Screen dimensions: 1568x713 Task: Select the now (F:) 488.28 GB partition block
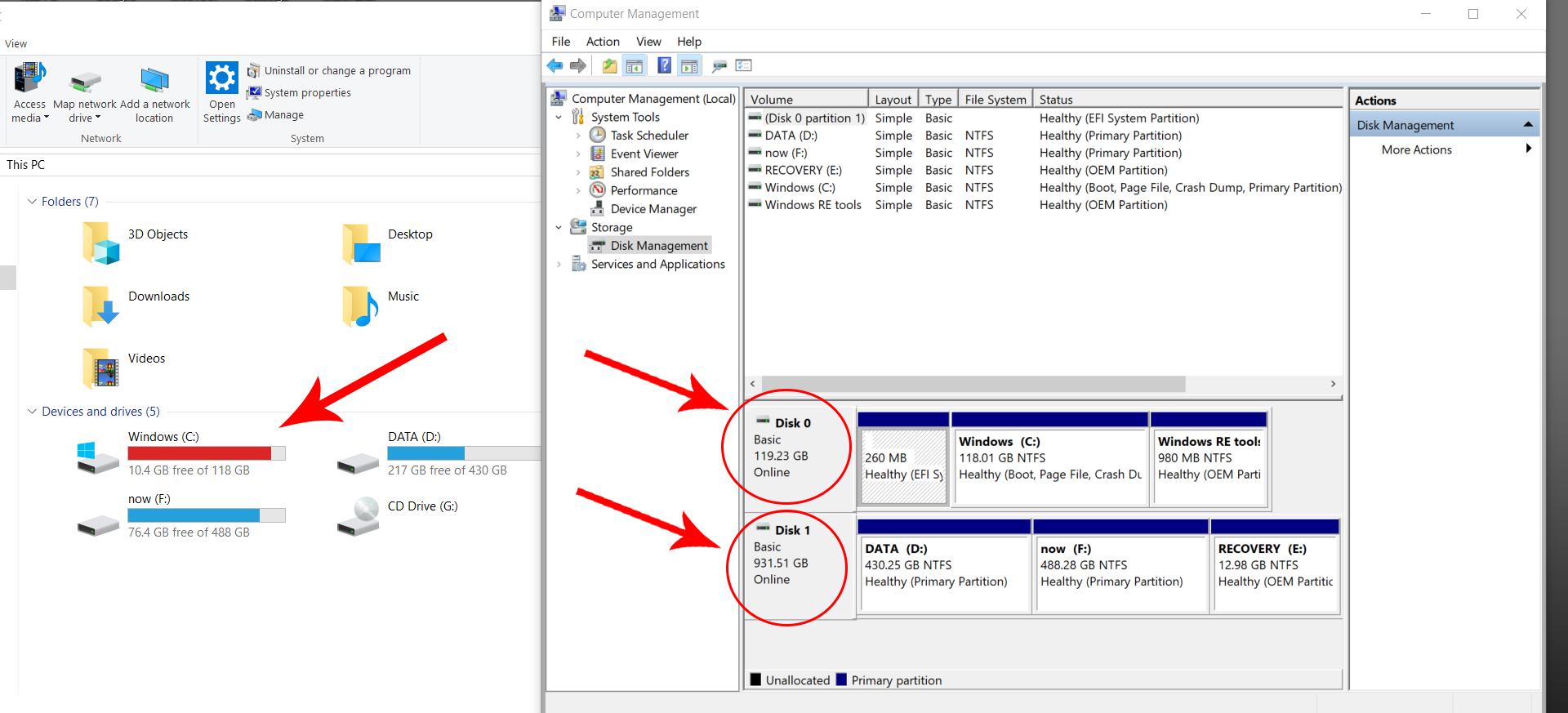[1120, 566]
